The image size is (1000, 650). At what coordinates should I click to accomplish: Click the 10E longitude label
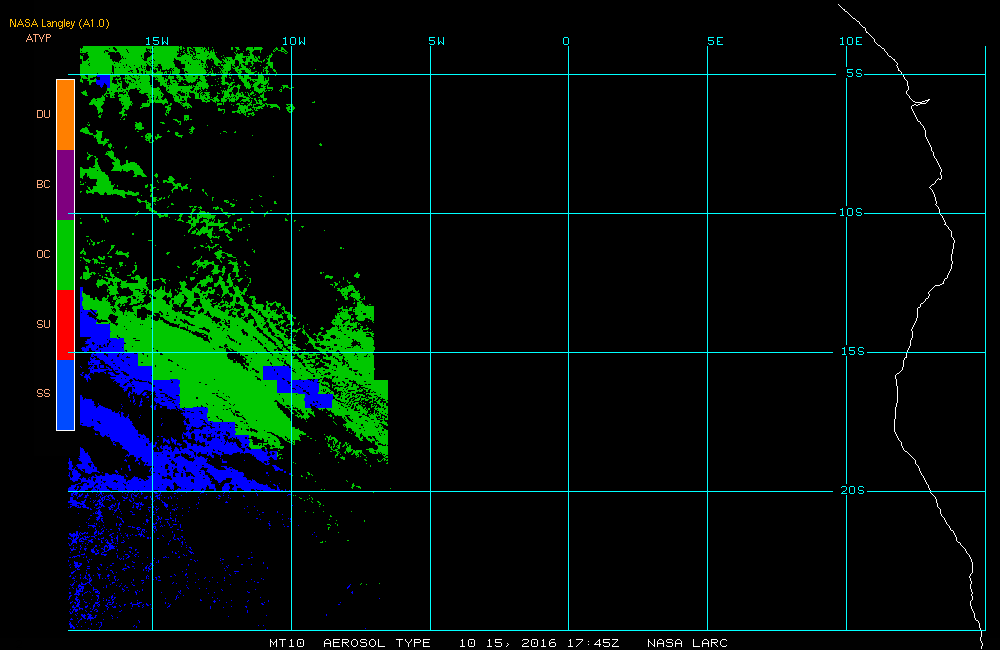click(851, 41)
